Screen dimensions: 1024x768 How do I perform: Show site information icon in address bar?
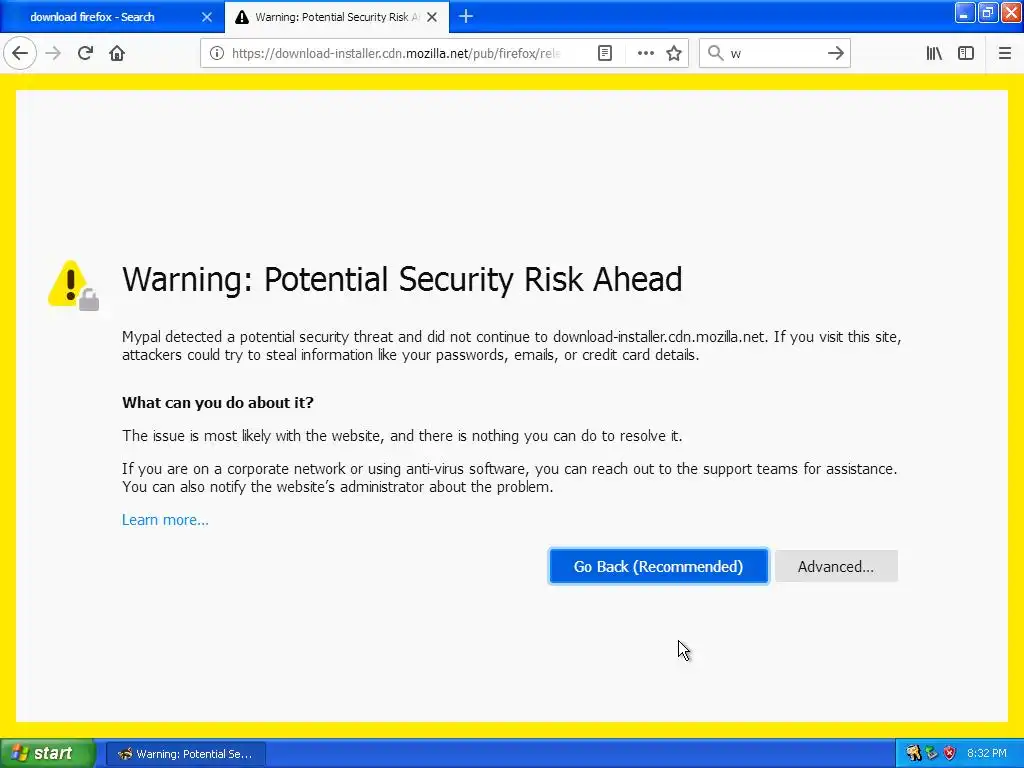coord(217,54)
